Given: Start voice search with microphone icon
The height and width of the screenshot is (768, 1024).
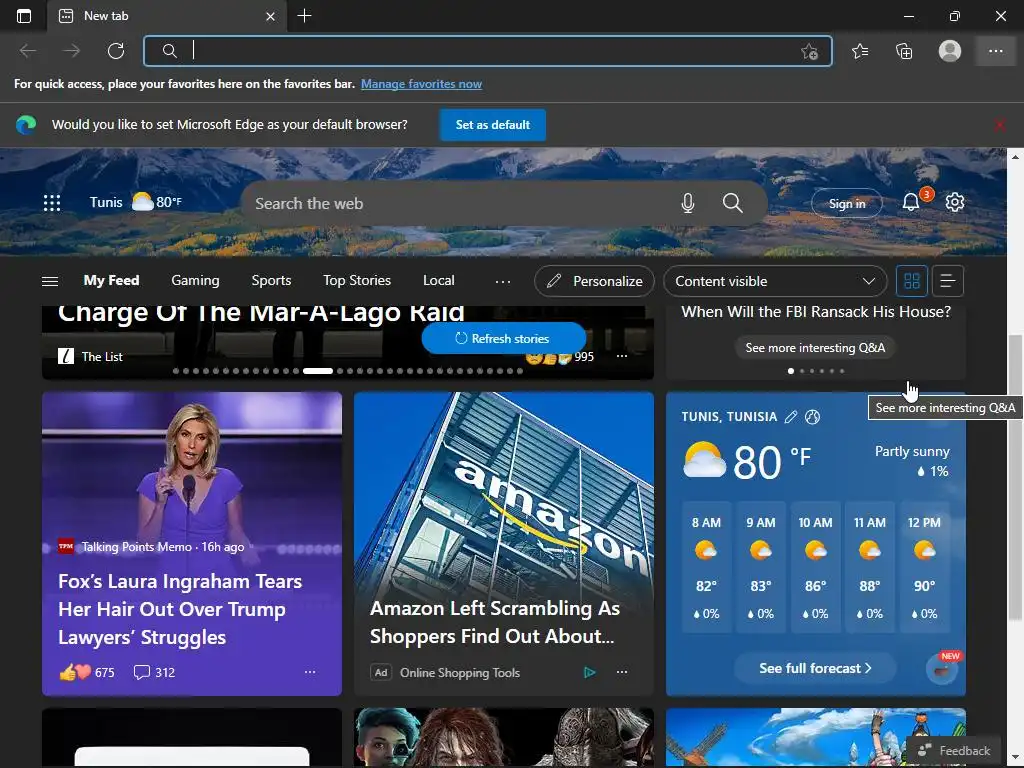Looking at the screenshot, I should click(687, 203).
